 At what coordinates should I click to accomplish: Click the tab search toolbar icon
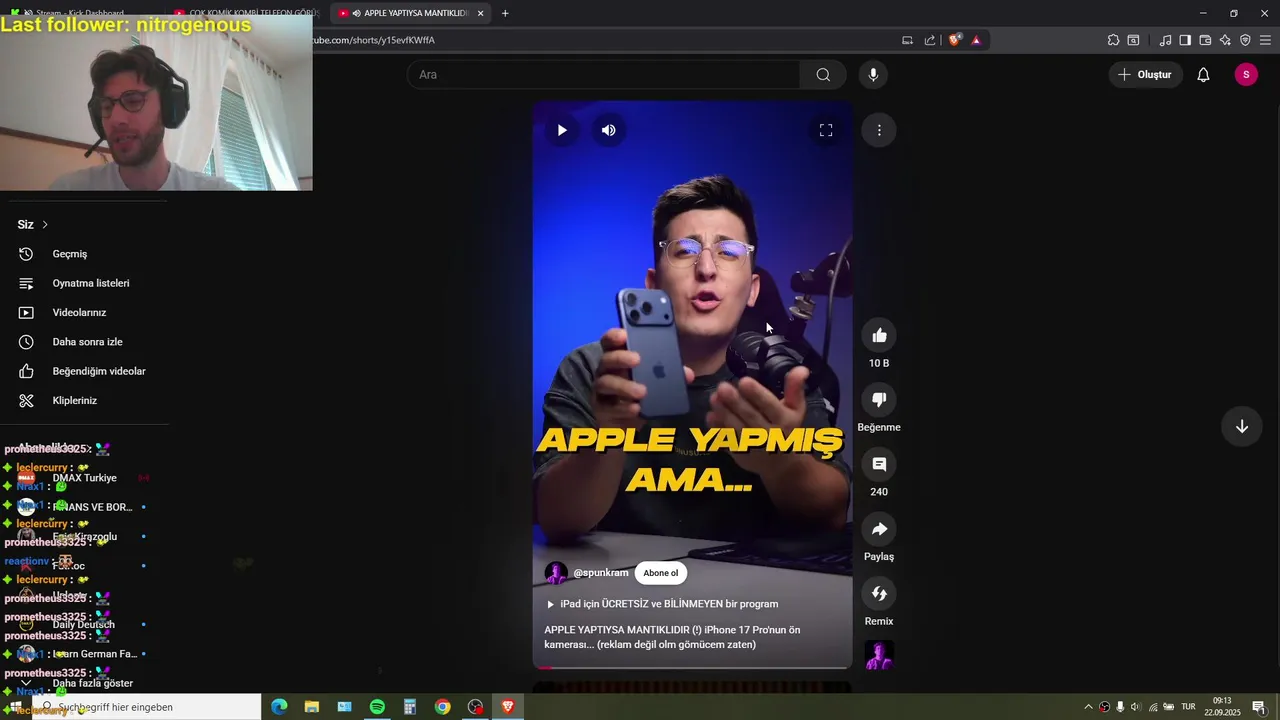tap(1133, 40)
